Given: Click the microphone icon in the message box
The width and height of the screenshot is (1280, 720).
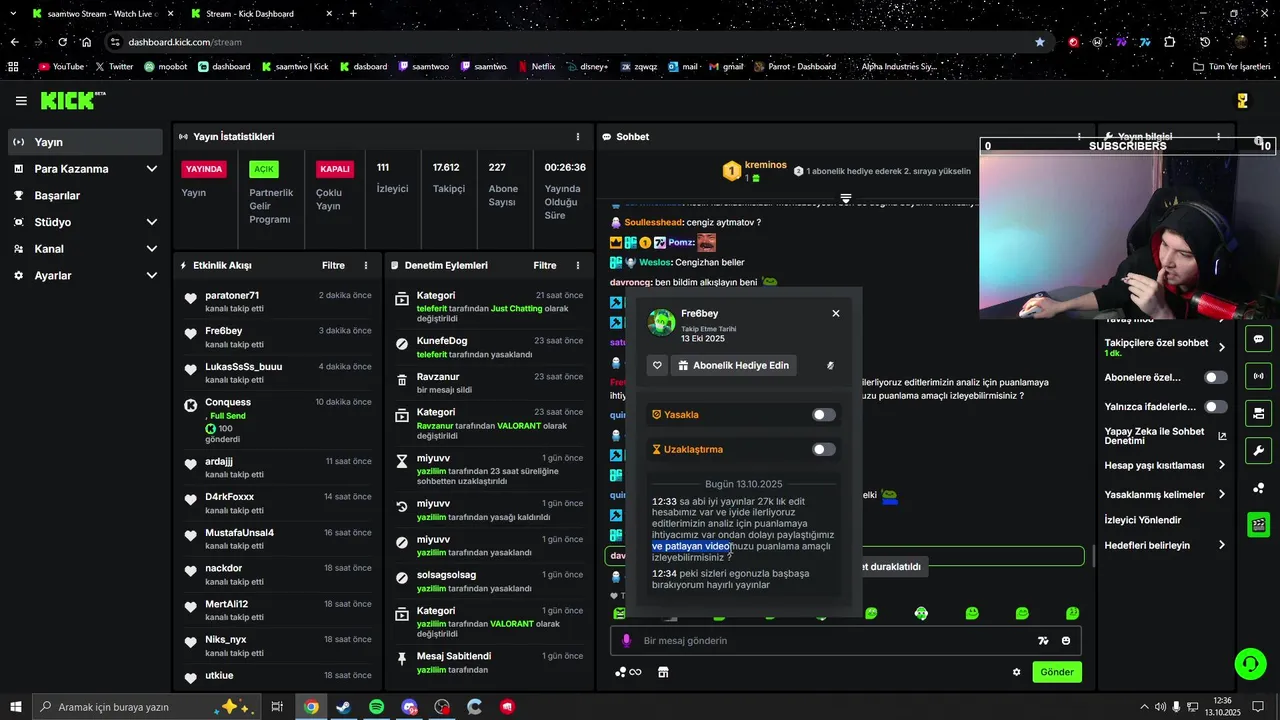Looking at the screenshot, I should point(627,641).
